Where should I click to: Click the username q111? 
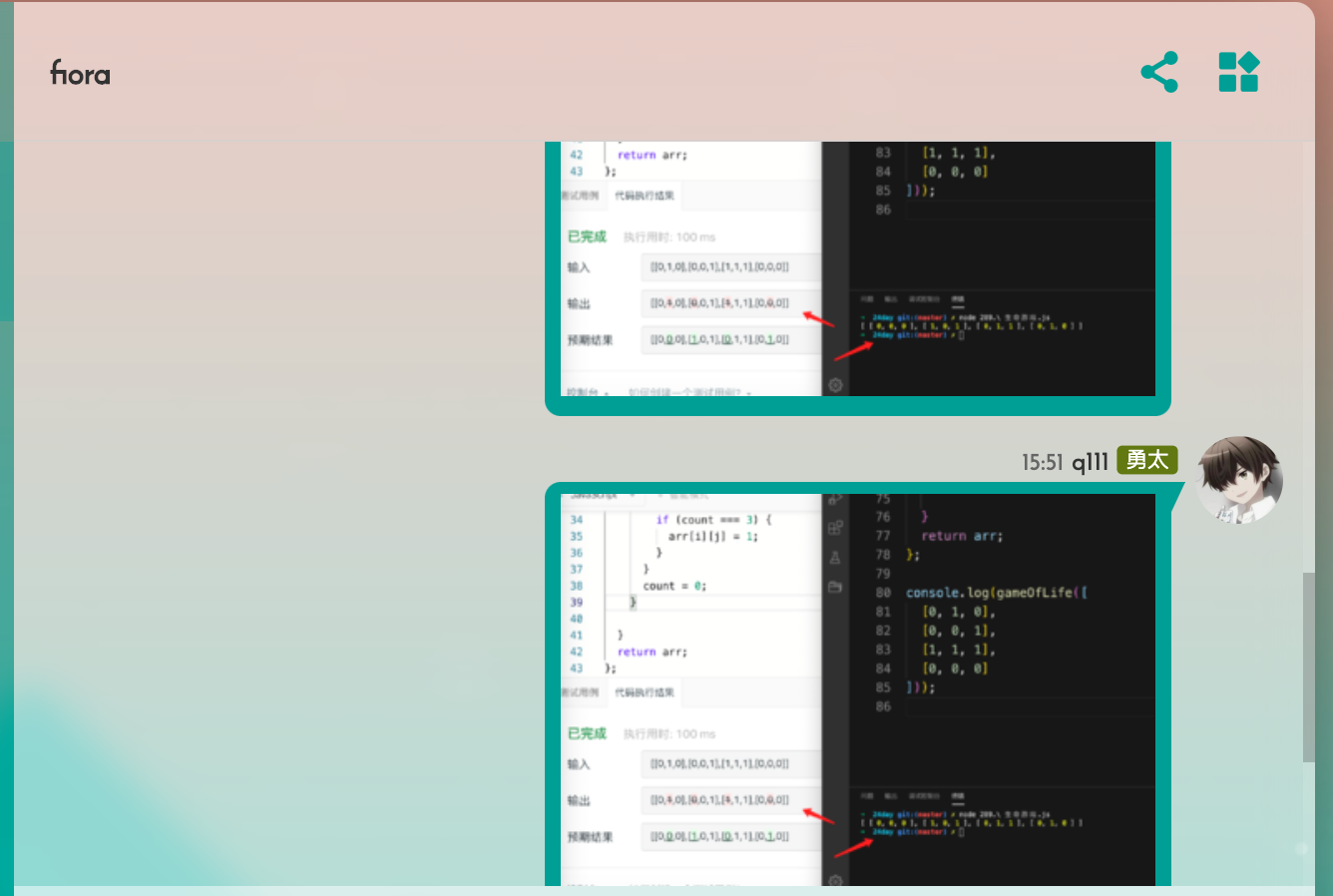point(1090,461)
